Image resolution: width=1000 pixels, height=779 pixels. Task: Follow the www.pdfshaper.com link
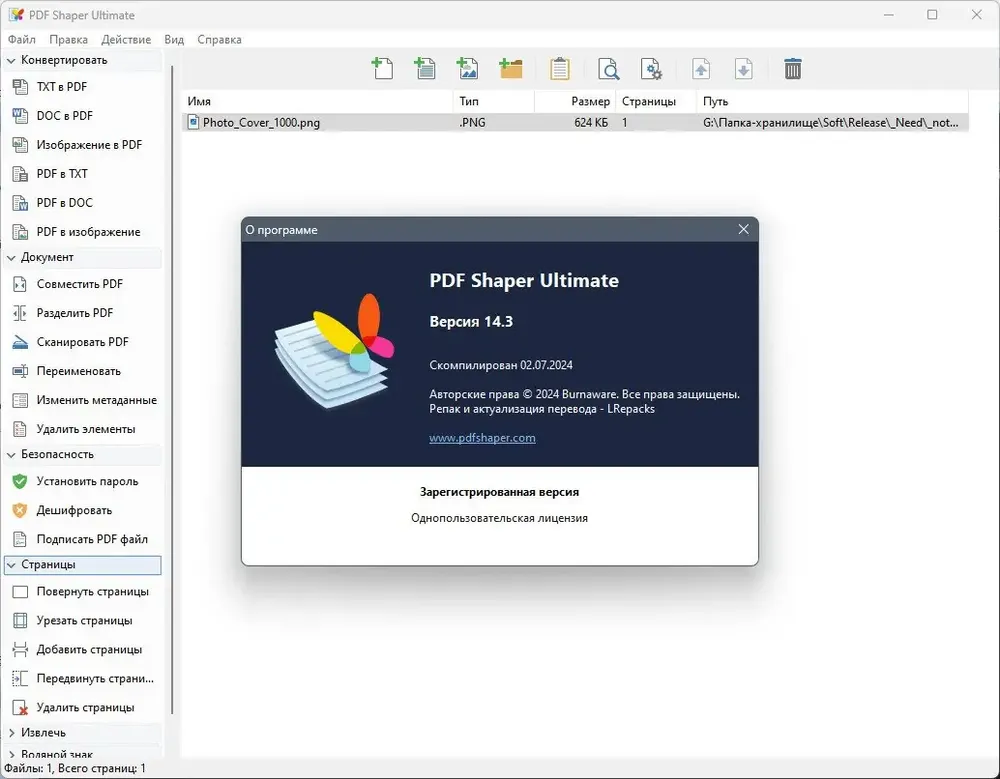(482, 438)
